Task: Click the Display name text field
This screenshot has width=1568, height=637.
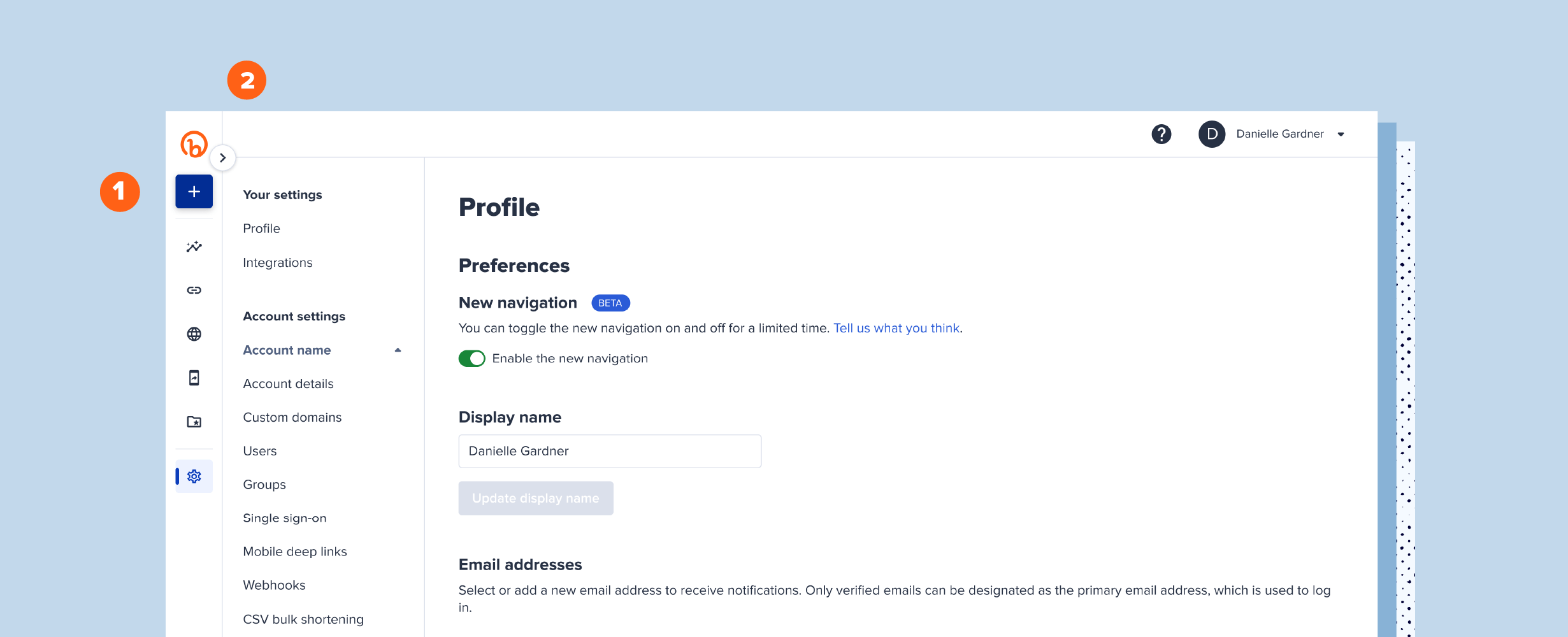Action: (x=609, y=451)
